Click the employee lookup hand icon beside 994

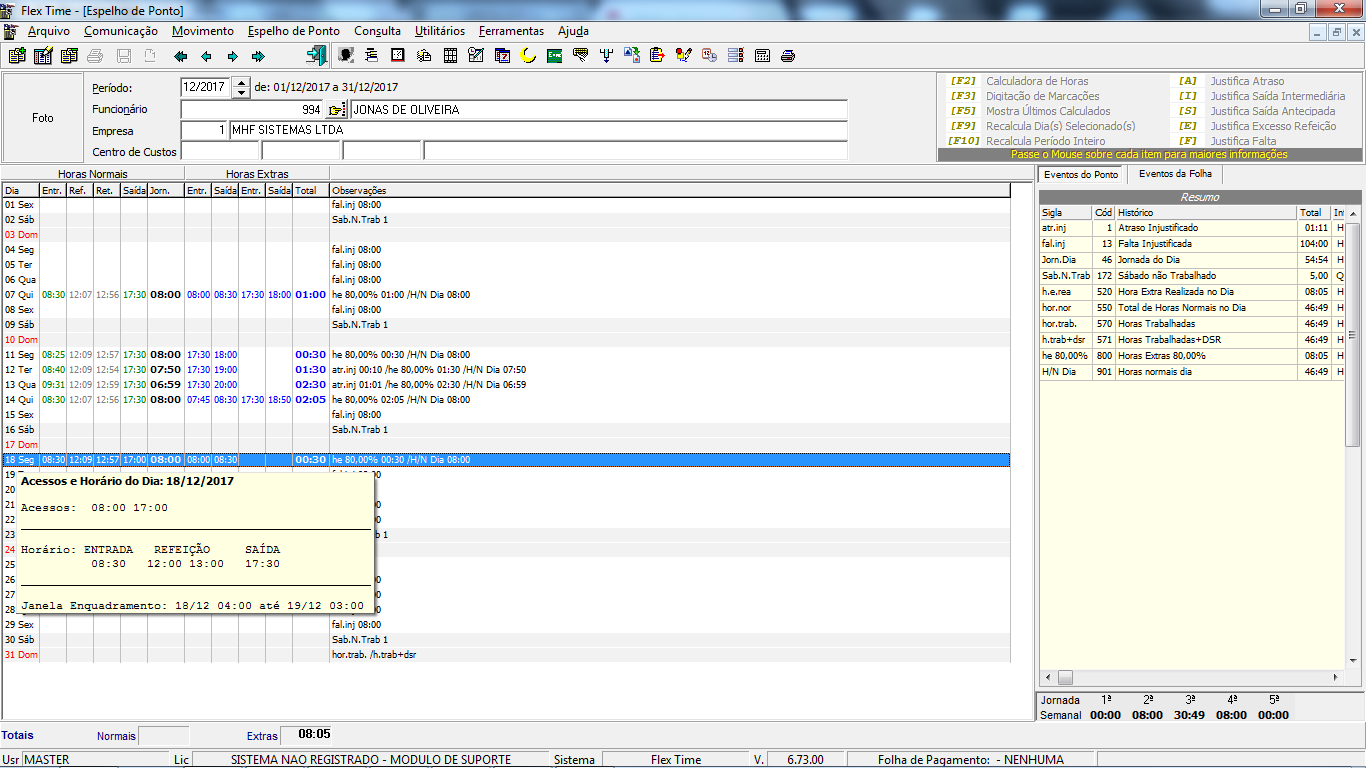tap(336, 110)
